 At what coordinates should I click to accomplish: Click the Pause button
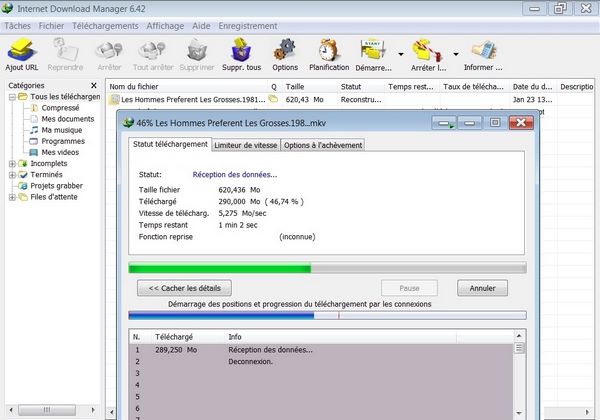(409, 288)
